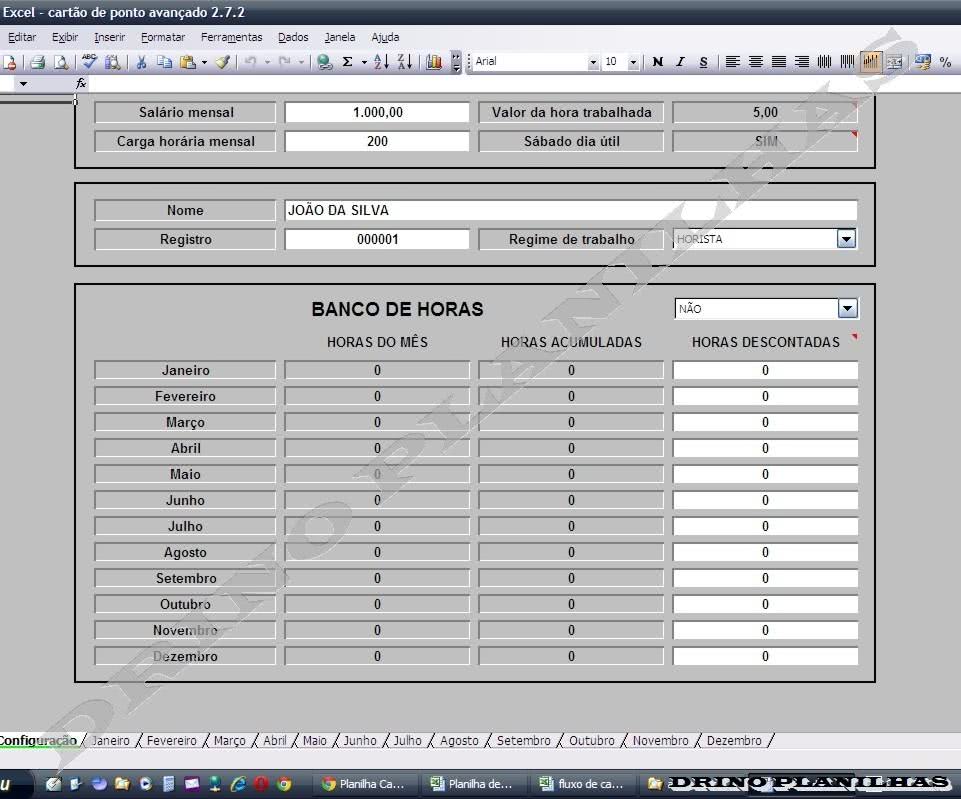Viewport: 961px width, 799px height.
Task: Click Janeiro's Horas Descontadas cell
Action: pos(765,370)
